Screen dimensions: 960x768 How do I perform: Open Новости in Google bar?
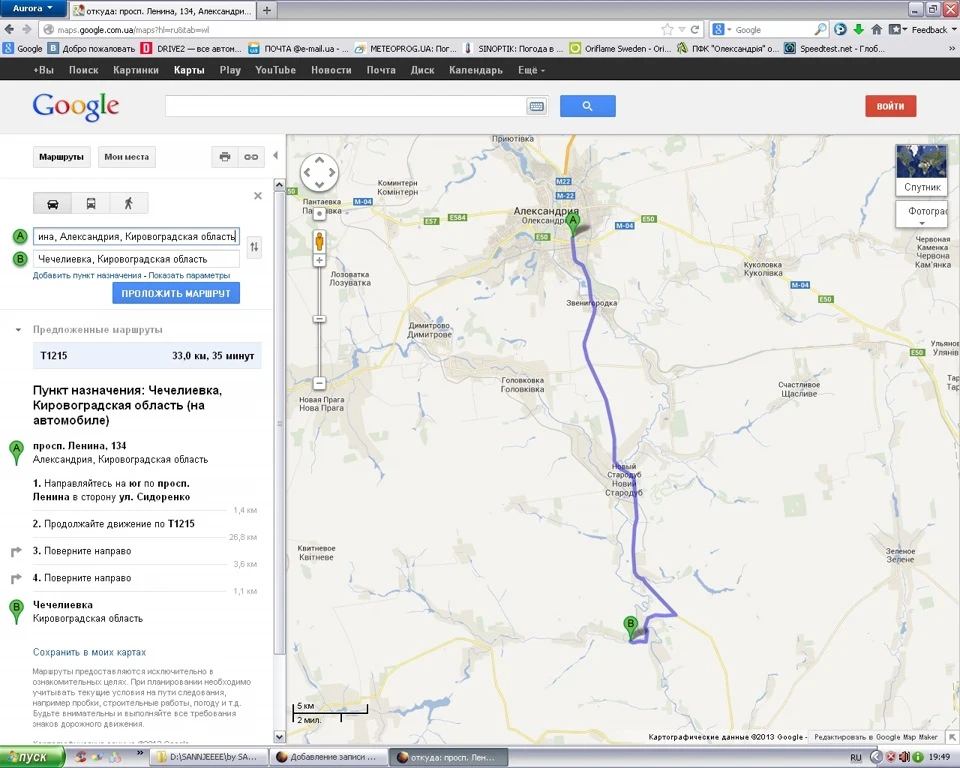coord(331,70)
